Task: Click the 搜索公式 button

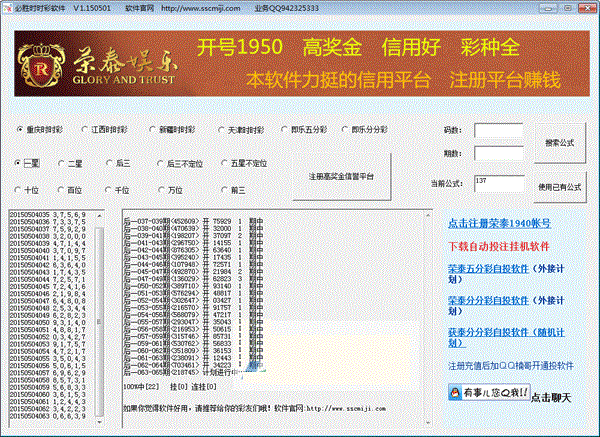Action: (x=559, y=143)
